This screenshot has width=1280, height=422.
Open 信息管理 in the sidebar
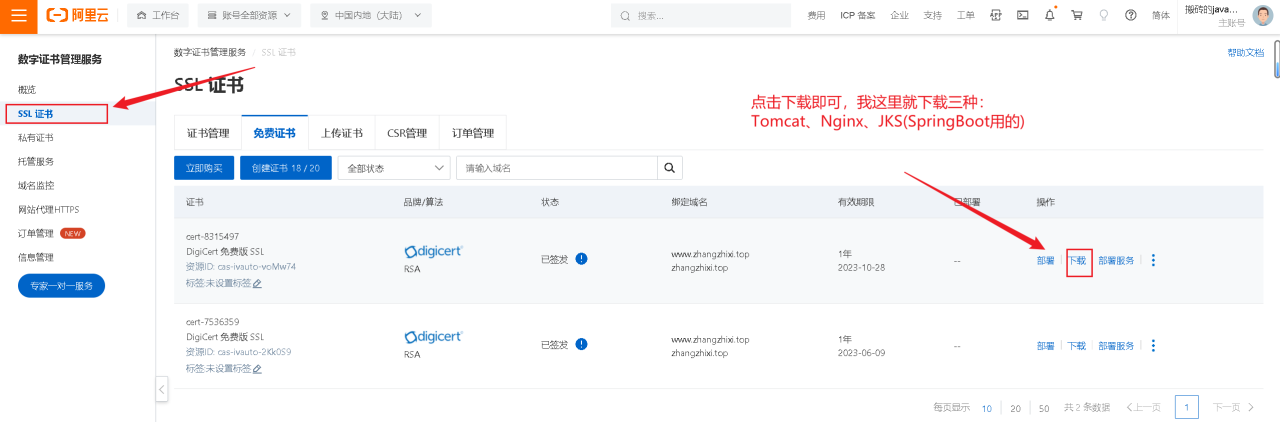[36, 257]
